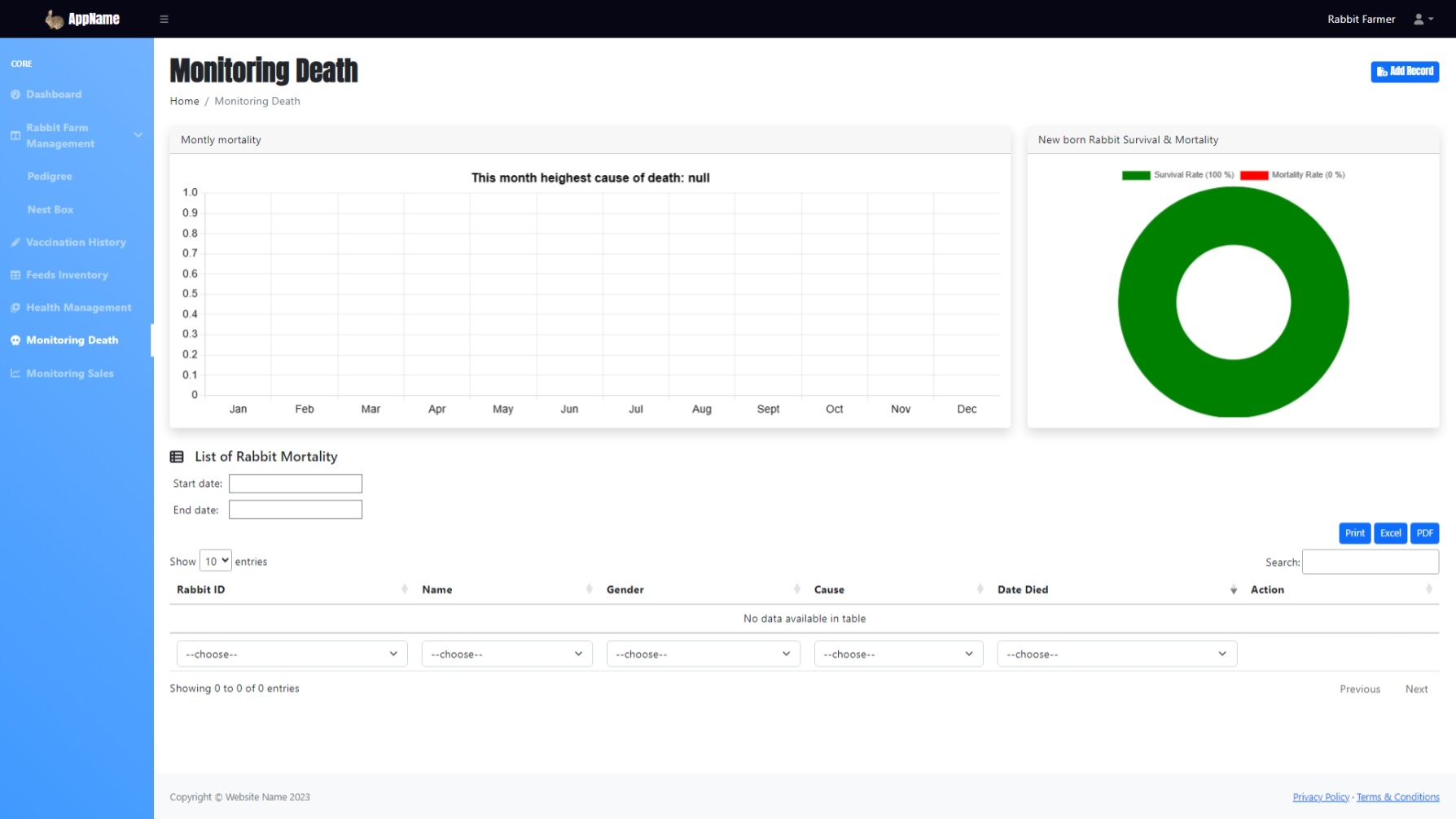Click the Start date input field
Image resolution: width=1456 pixels, height=819 pixels.
point(295,484)
